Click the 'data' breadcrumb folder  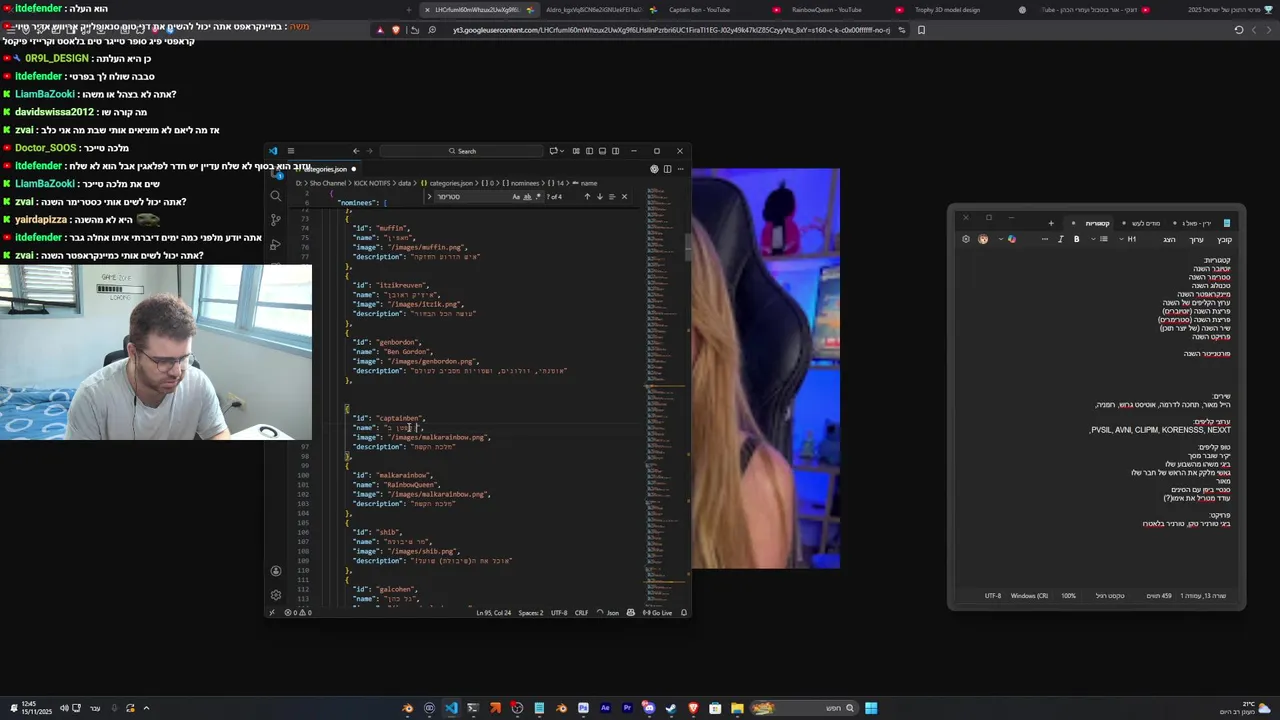tap(405, 183)
